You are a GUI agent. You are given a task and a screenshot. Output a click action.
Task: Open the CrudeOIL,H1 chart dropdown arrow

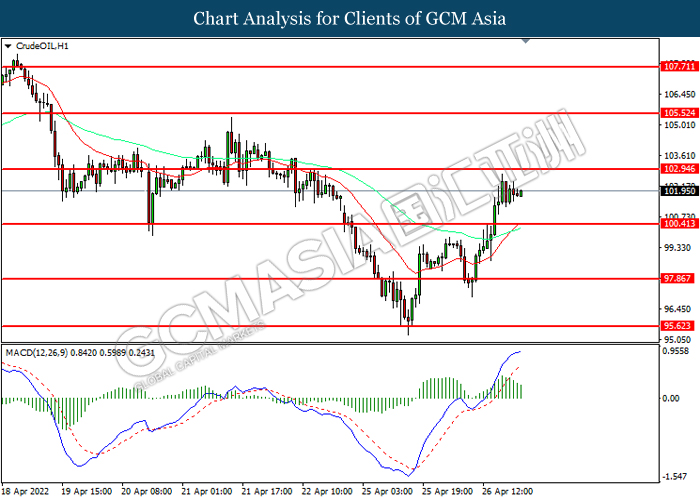(x=8, y=46)
